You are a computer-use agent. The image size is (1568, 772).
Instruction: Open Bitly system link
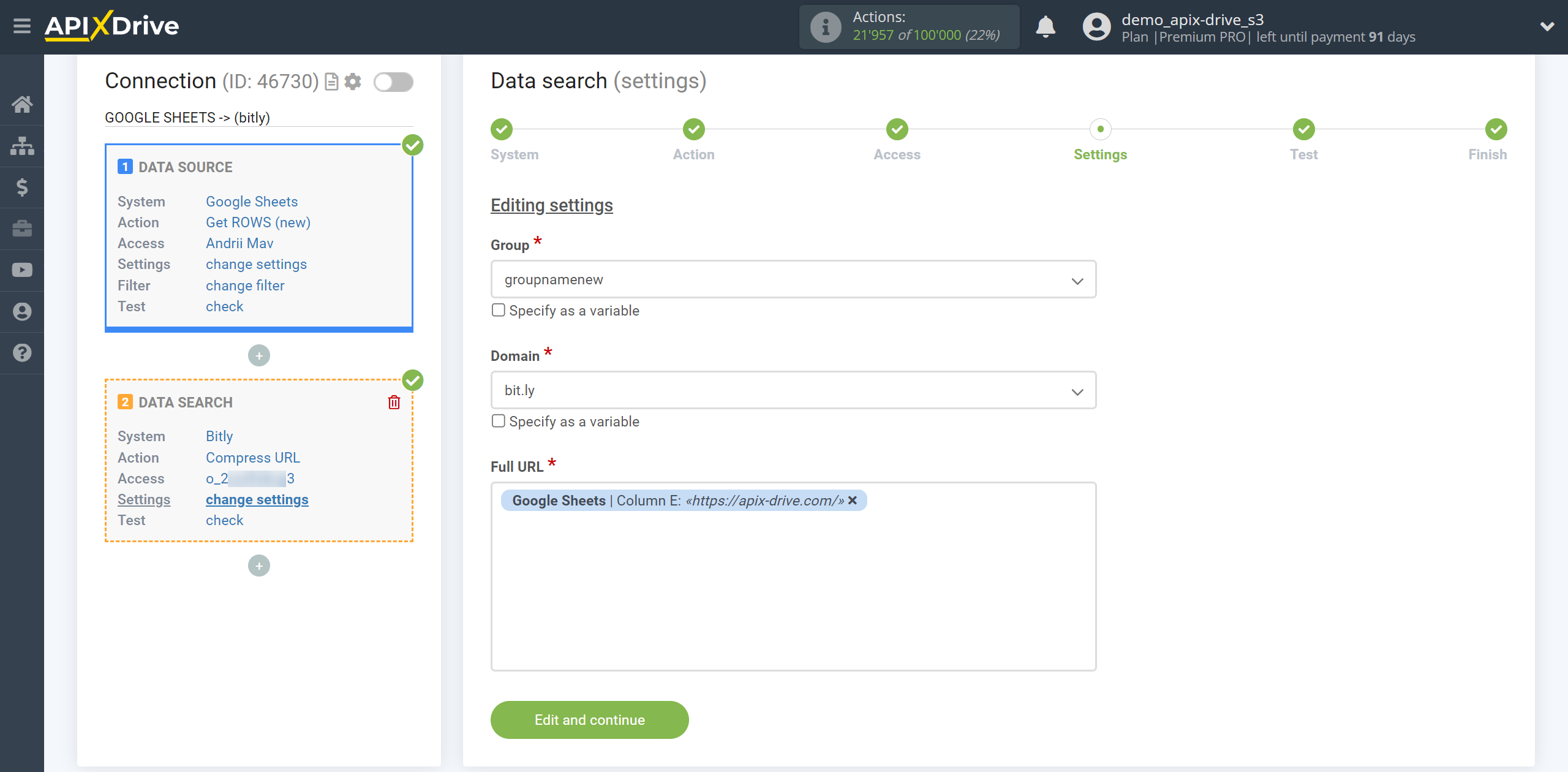[x=219, y=436]
